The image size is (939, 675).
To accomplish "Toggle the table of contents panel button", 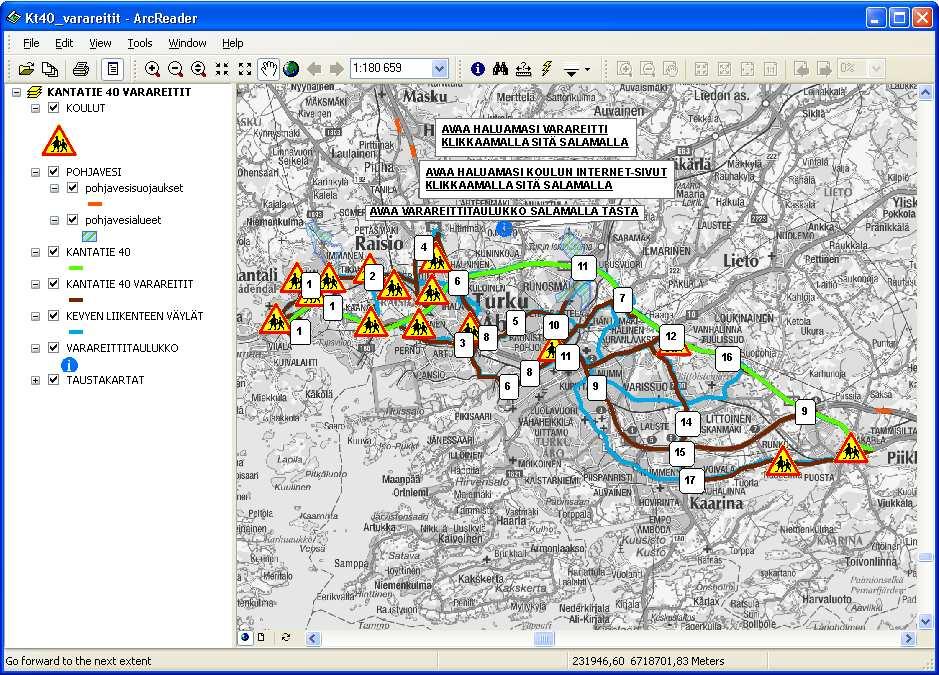I will click(113, 69).
